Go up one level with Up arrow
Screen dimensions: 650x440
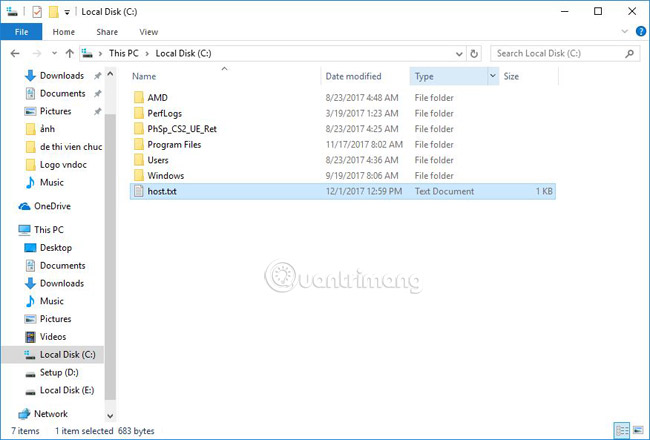coord(70,53)
